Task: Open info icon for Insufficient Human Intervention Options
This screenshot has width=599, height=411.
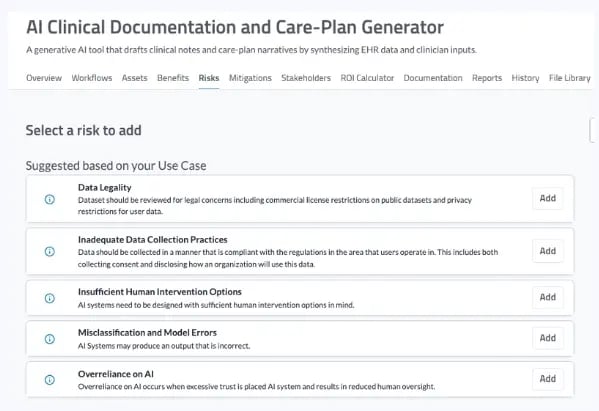Action: pyautogui.click(x=50, y=298)
